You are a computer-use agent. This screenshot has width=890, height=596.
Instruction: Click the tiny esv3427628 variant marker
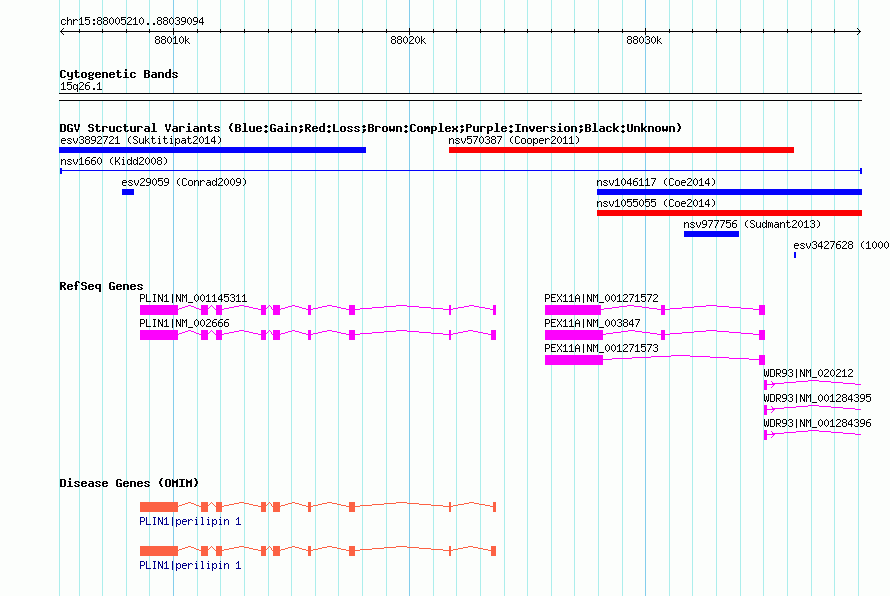795,255
